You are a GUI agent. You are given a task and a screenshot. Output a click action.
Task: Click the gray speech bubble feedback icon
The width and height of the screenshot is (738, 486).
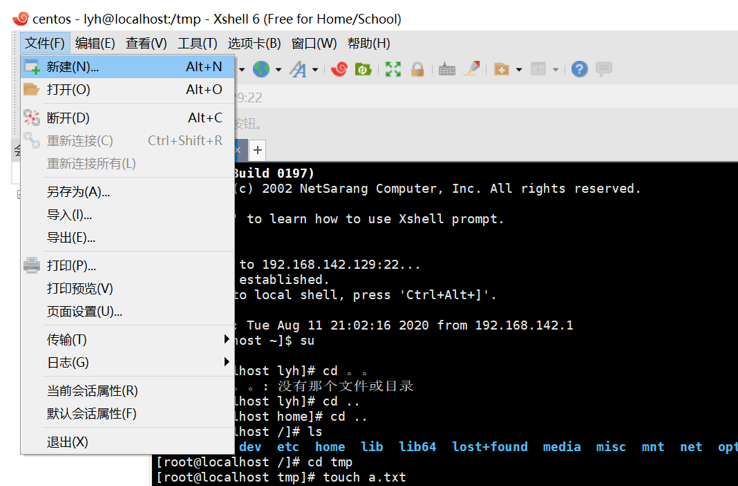(604, 69)
